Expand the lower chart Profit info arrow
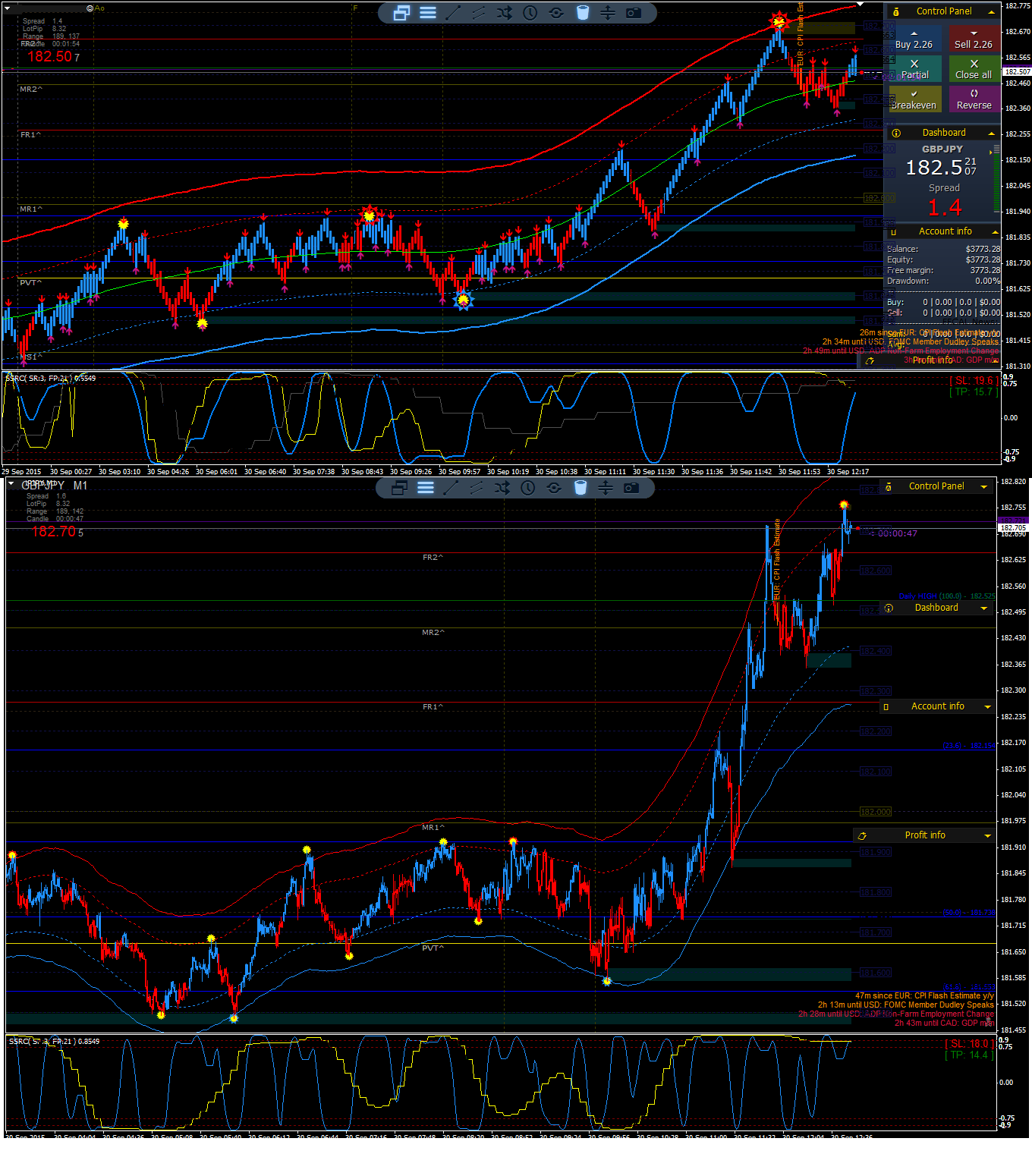1032x1176 pixels. [987, 836]
